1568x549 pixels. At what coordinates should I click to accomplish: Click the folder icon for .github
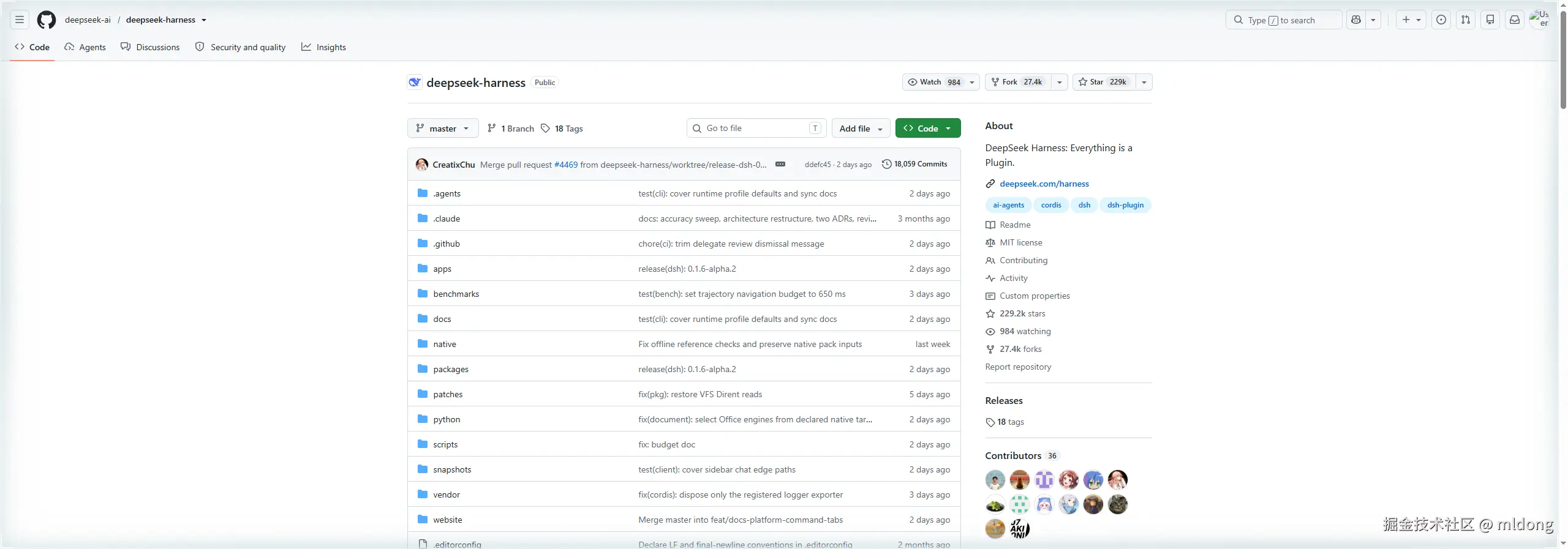click(x=423, y=244)
